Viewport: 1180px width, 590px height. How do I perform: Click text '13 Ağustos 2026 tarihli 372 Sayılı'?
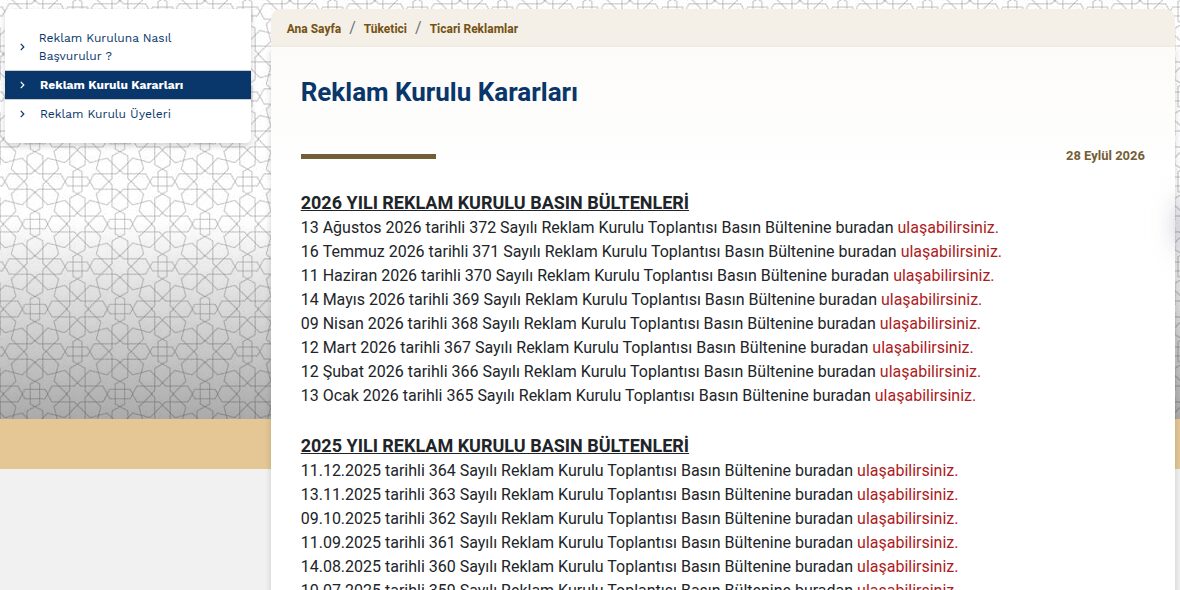coord(419,227)
